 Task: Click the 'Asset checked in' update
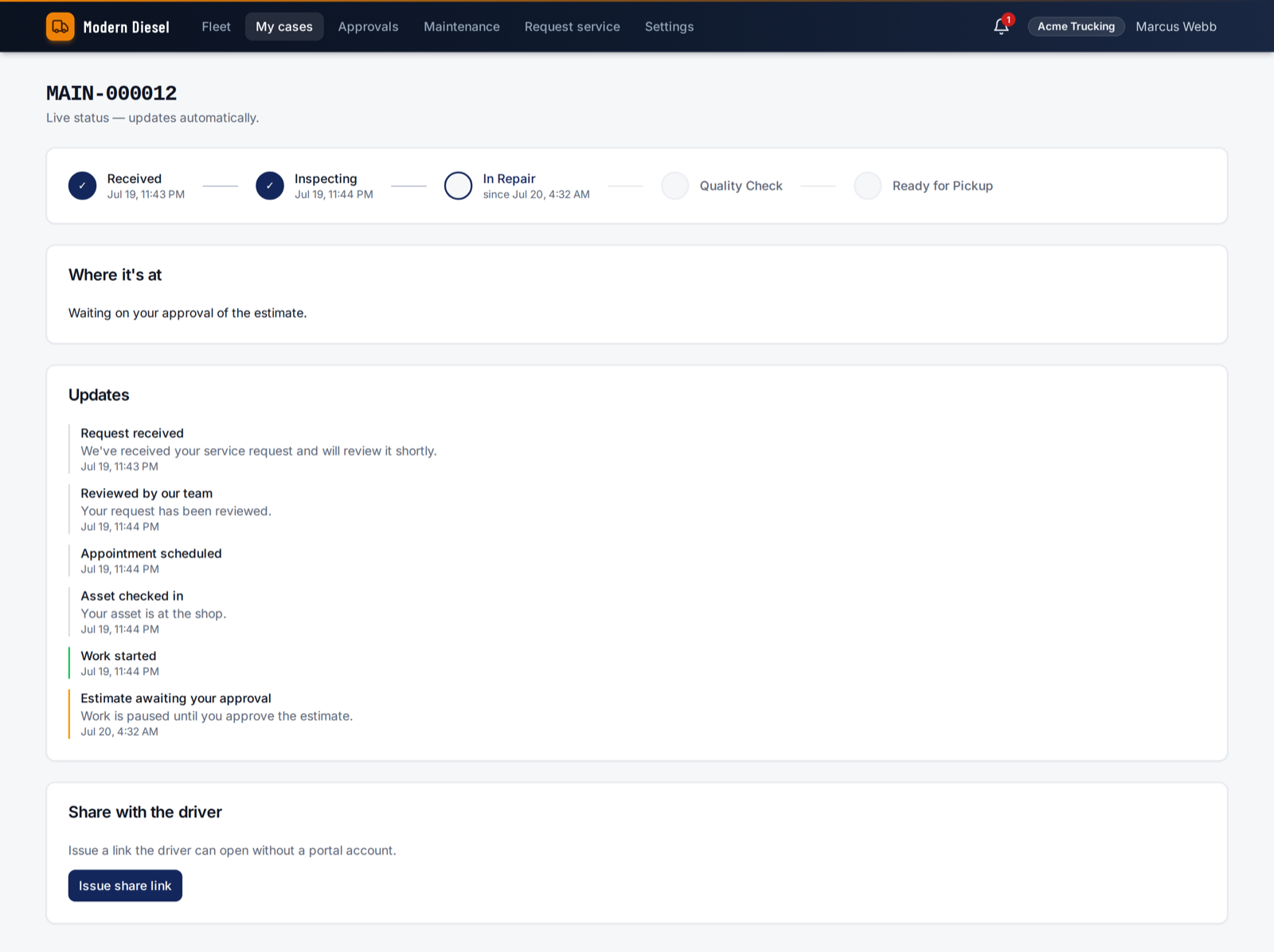(x=132, y=596)
